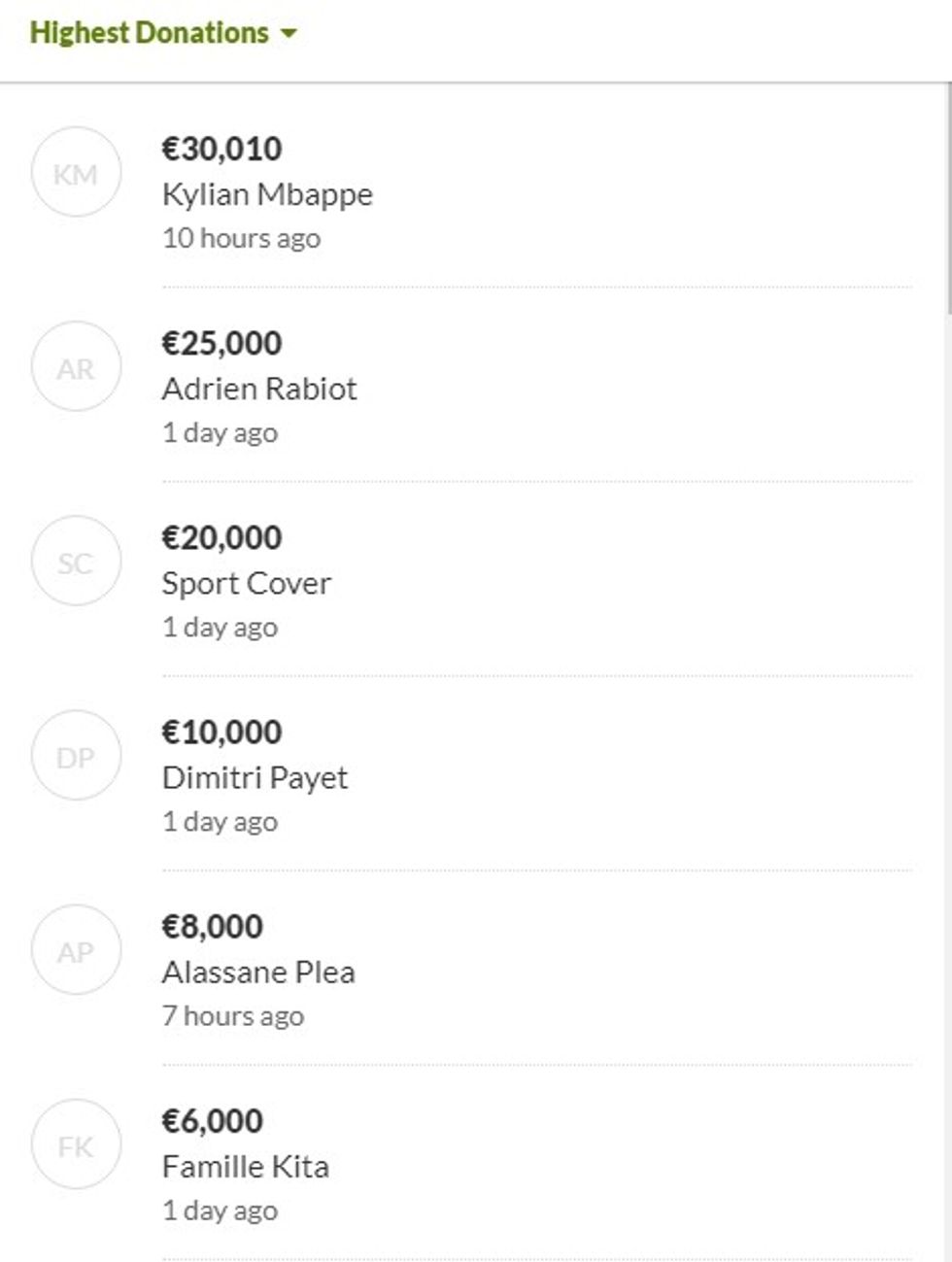Select the Sport Cover donor name
952x1262 pixels.
(246, 583)
